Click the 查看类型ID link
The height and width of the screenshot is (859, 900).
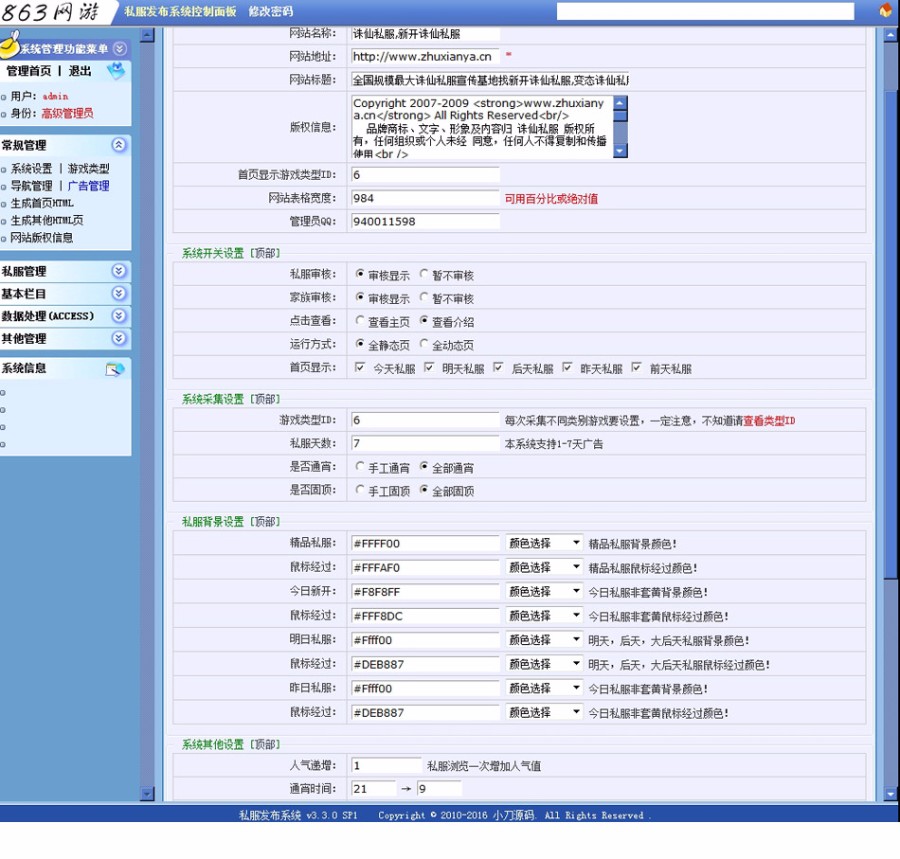(769, 421)
